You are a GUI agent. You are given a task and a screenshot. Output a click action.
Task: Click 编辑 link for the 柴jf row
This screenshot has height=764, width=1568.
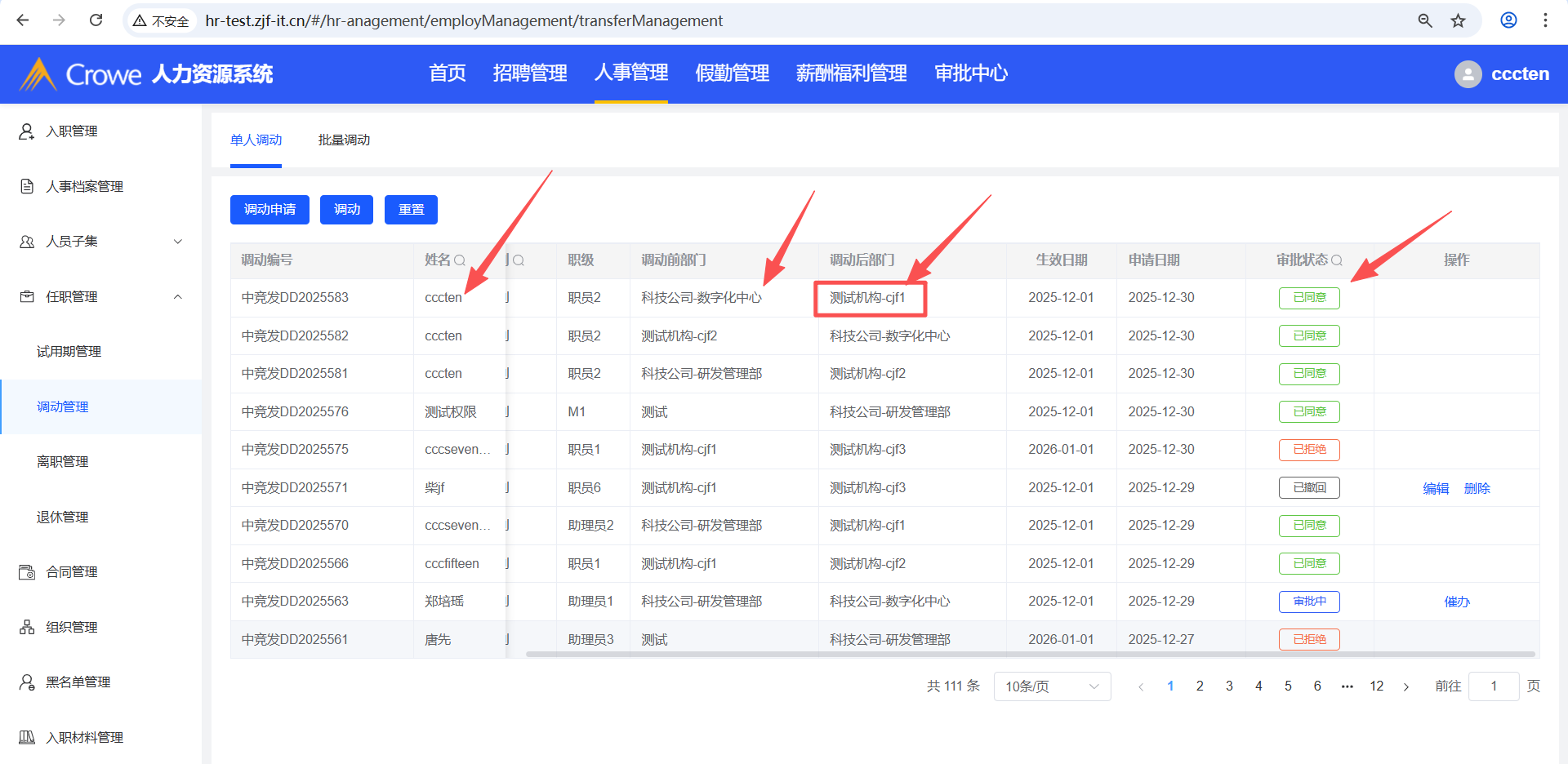(x=1436, y=488)
